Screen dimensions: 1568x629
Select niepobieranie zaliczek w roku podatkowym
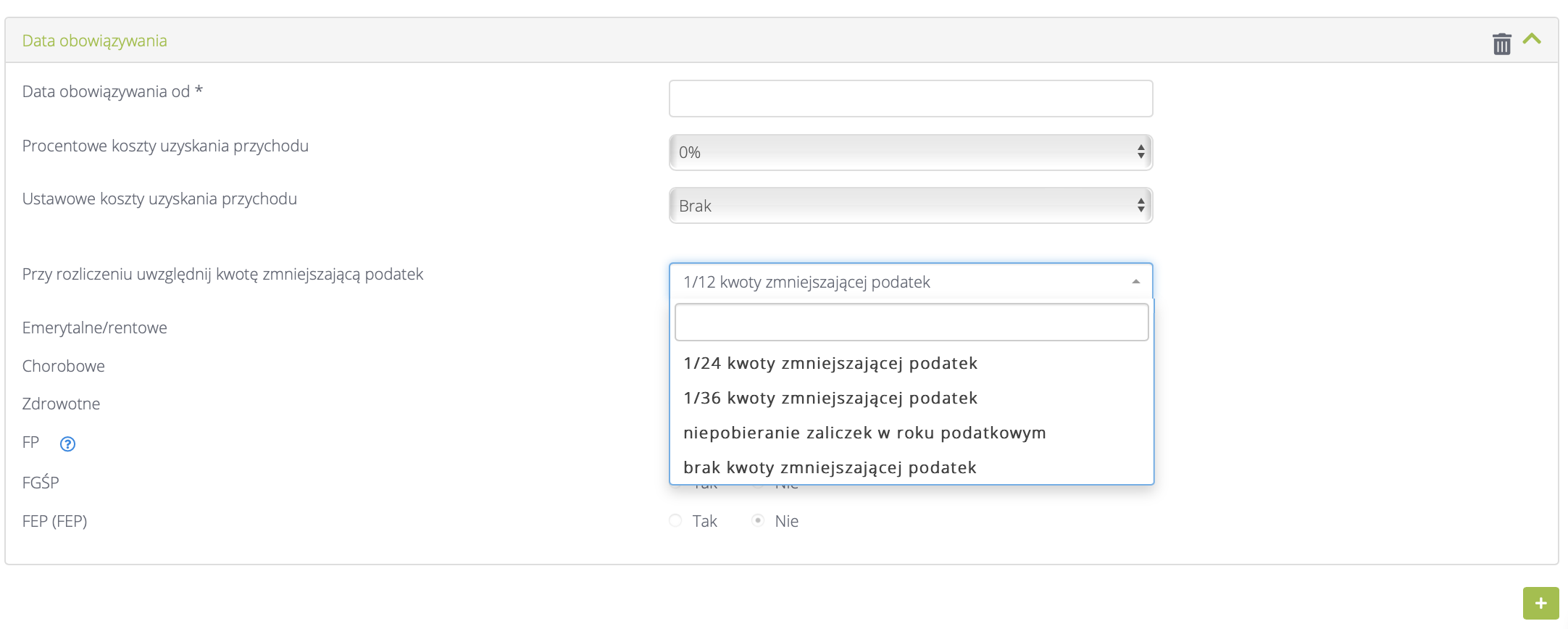pyautogui.click(x=864, y=433)
